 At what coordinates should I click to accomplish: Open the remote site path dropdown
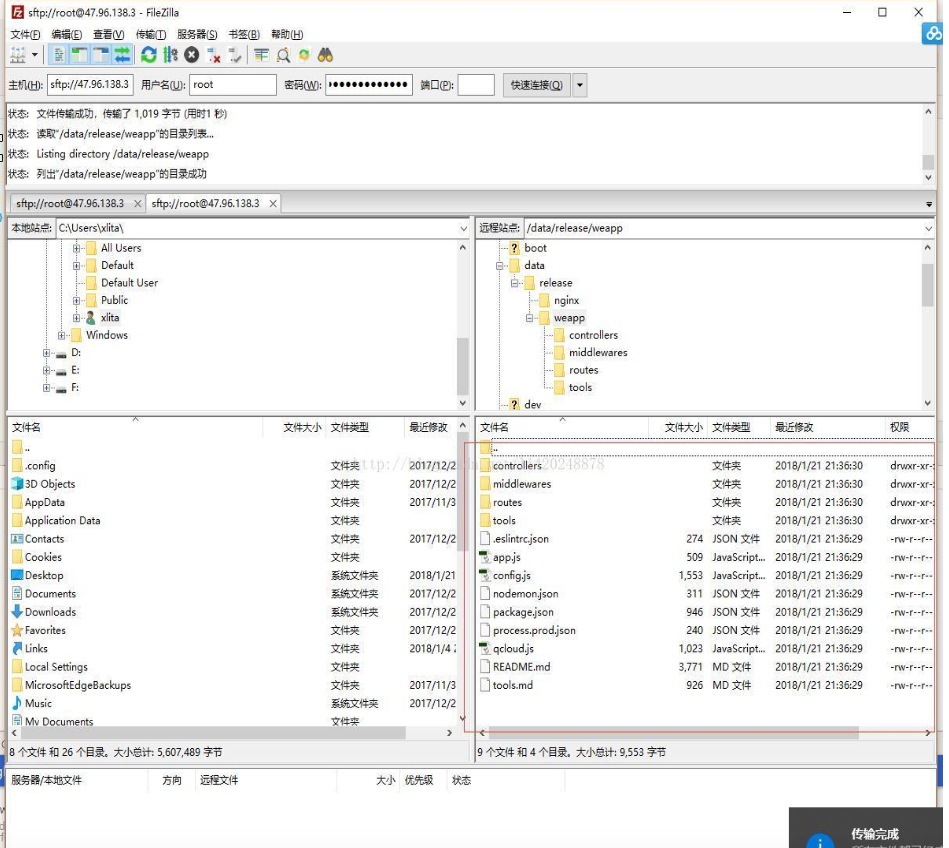[x=928, y=228]
